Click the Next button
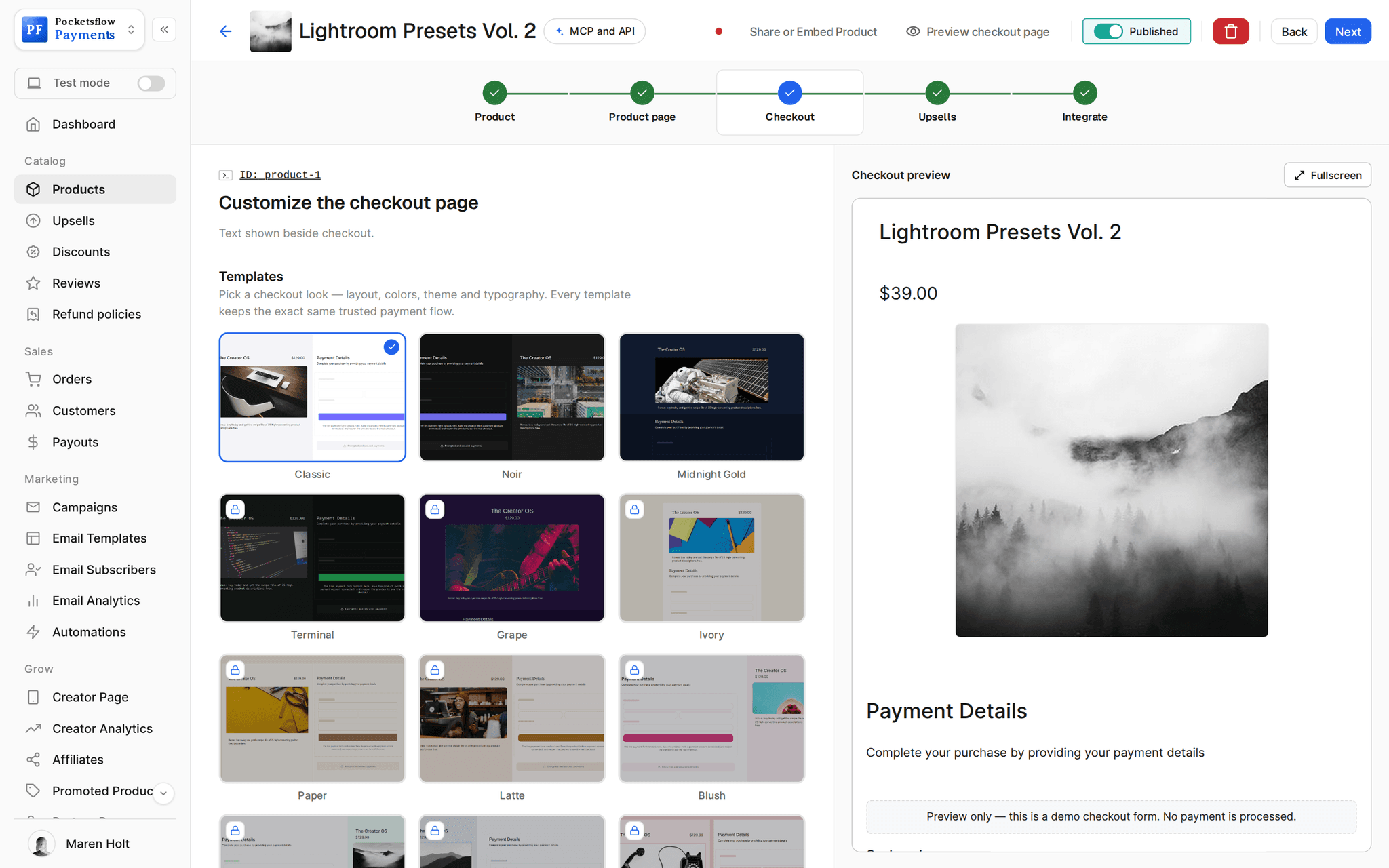The image size is (1389, 868). click(1348, 31)
